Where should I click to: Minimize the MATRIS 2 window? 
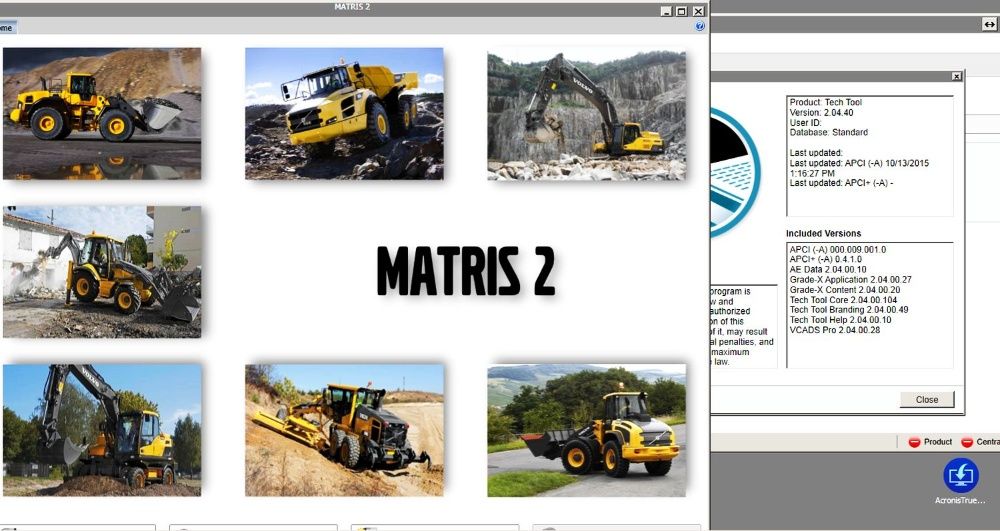[x=666, y=11]
